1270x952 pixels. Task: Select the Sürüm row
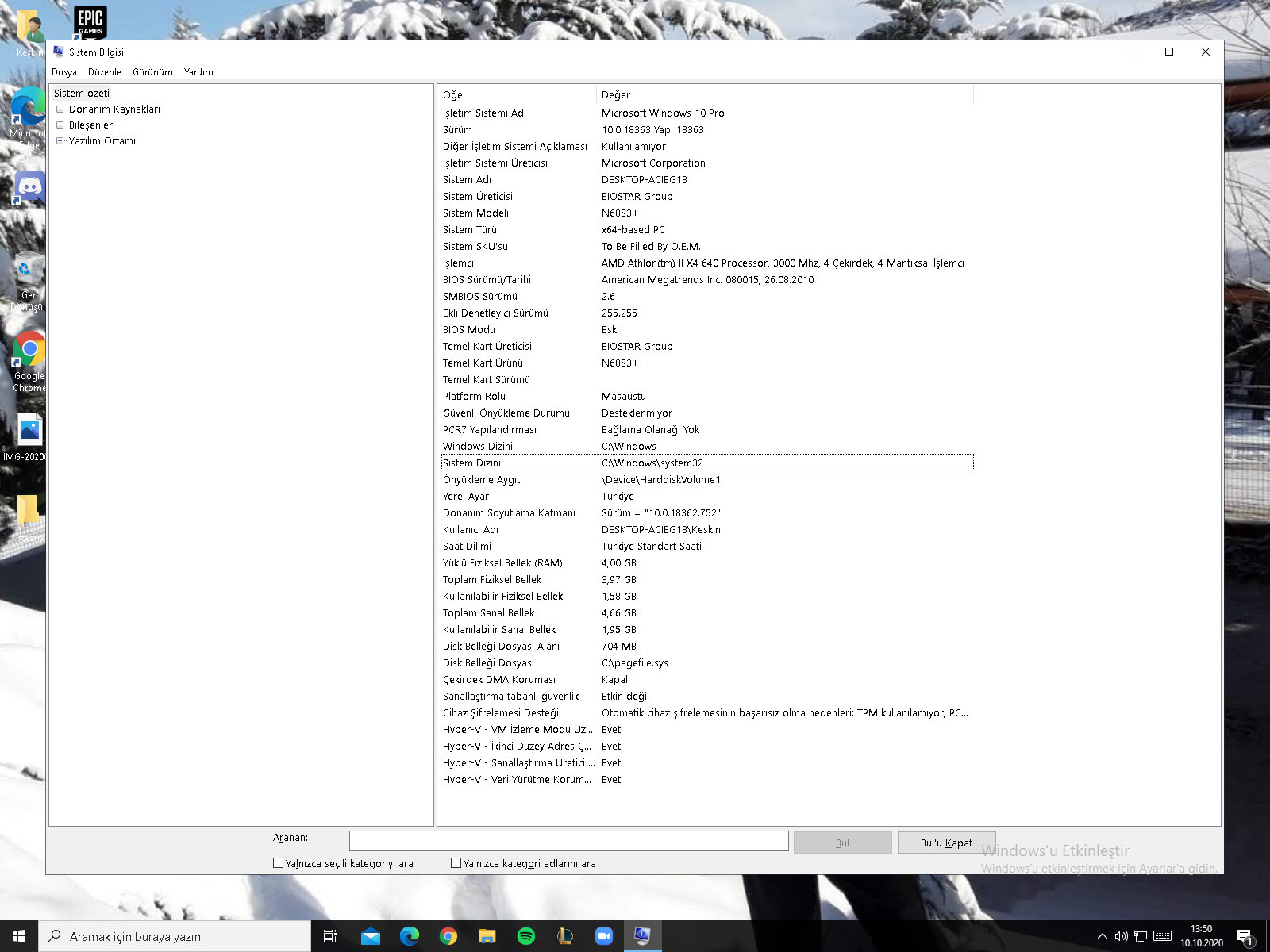[x=706, y=130]
